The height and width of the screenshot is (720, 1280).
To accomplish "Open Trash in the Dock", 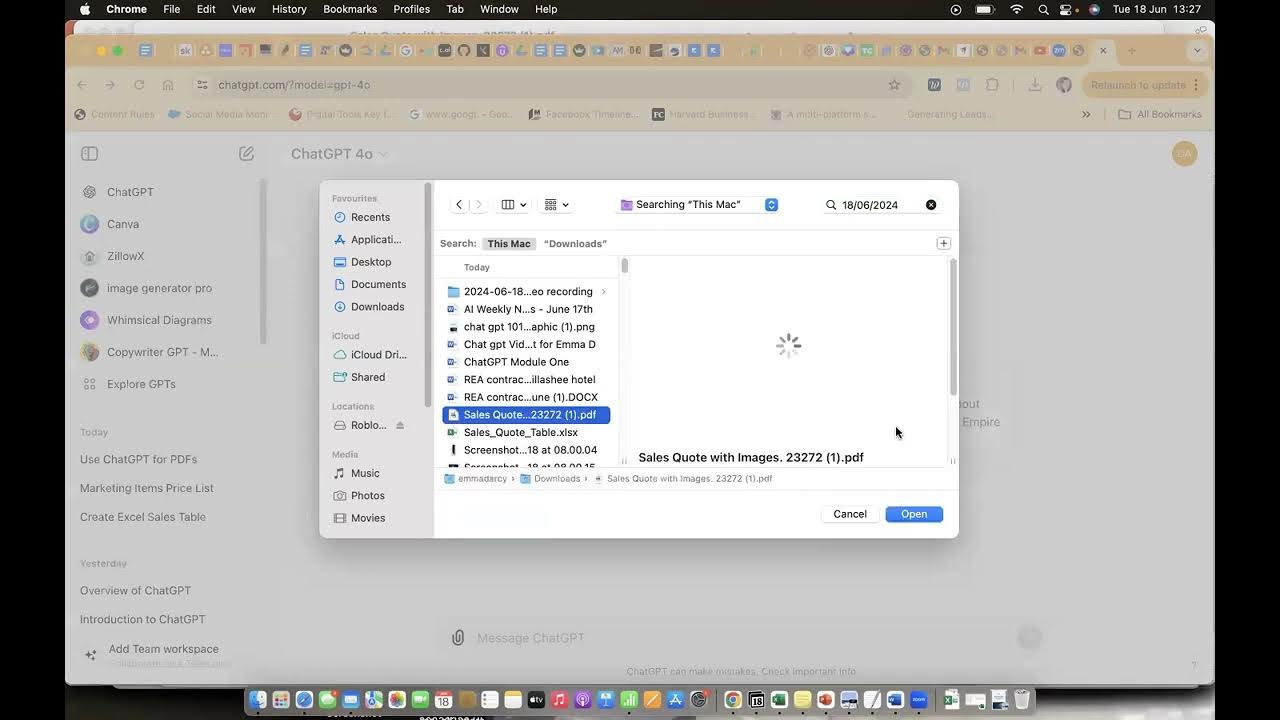I will [x=1022, y=700].
